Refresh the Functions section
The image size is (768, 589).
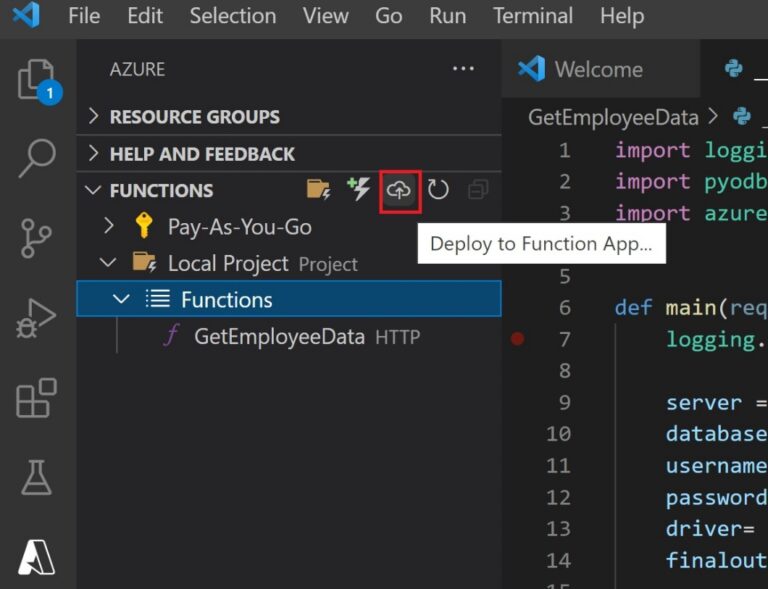click(438, 189)
